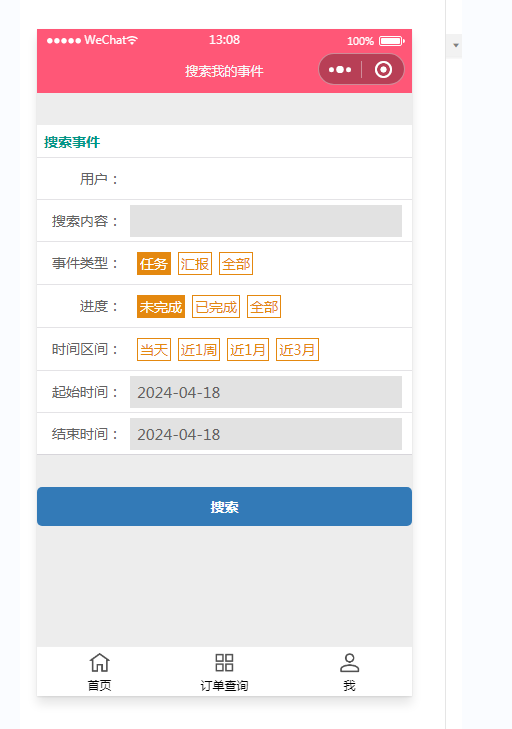Viewport: 512px width, 729px height.
Task: Open the 订单查询 grid icon
Action: click(224, 663)
